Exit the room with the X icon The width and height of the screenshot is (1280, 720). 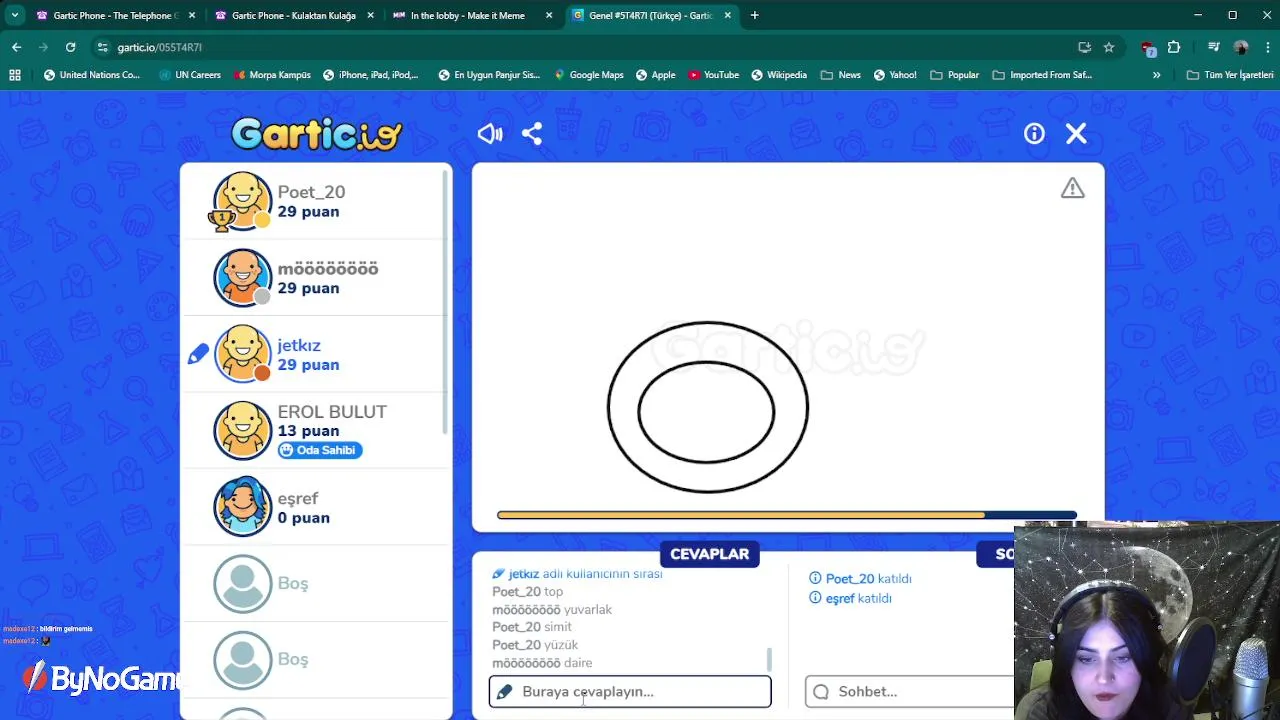(x=1076, y=134)
